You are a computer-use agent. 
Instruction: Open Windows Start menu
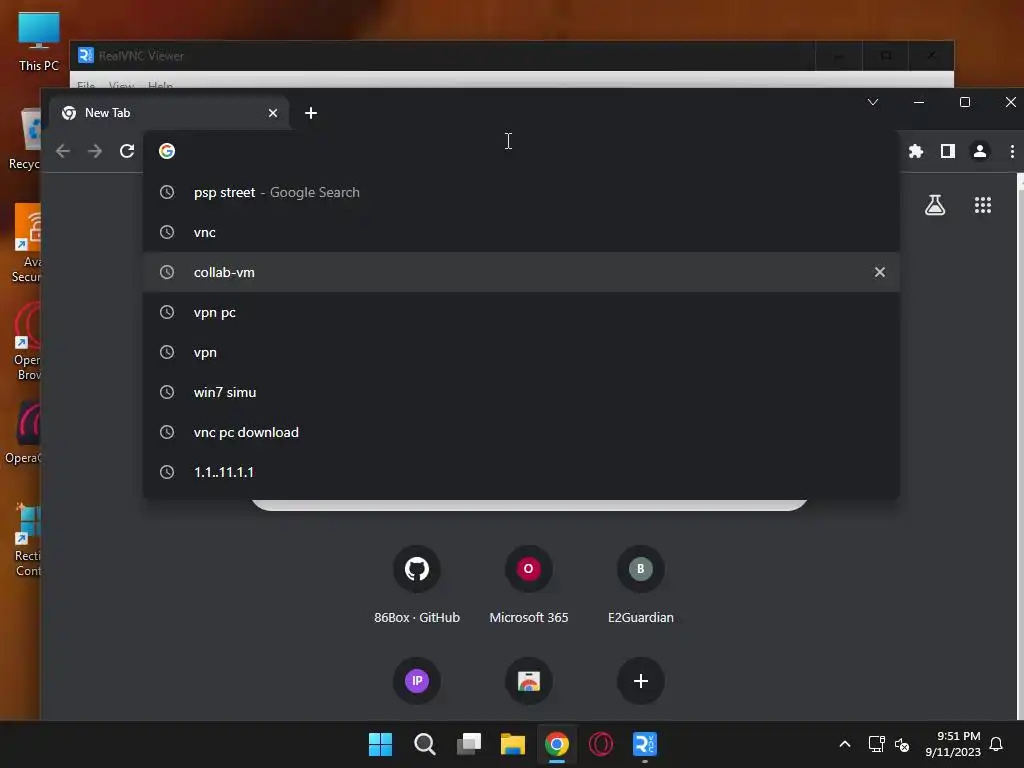380,744
